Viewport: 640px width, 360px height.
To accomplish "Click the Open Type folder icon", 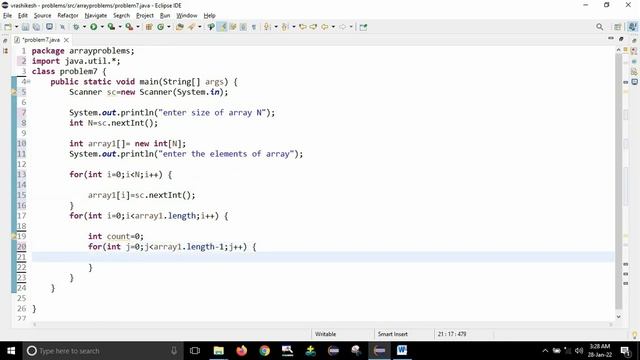I will click(180, 27).
